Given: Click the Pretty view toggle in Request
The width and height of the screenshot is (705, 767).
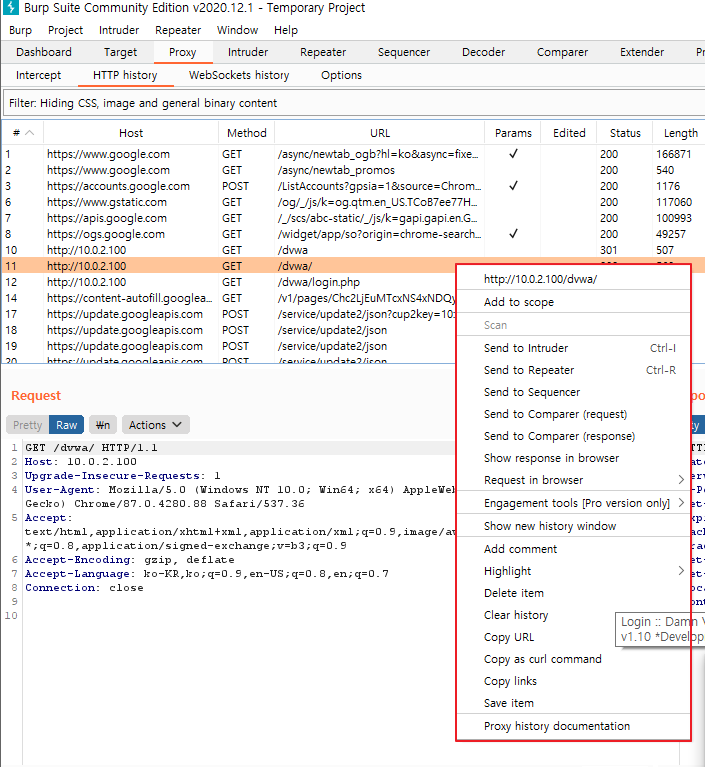Looking at the screenshot, I should [27, 425].
